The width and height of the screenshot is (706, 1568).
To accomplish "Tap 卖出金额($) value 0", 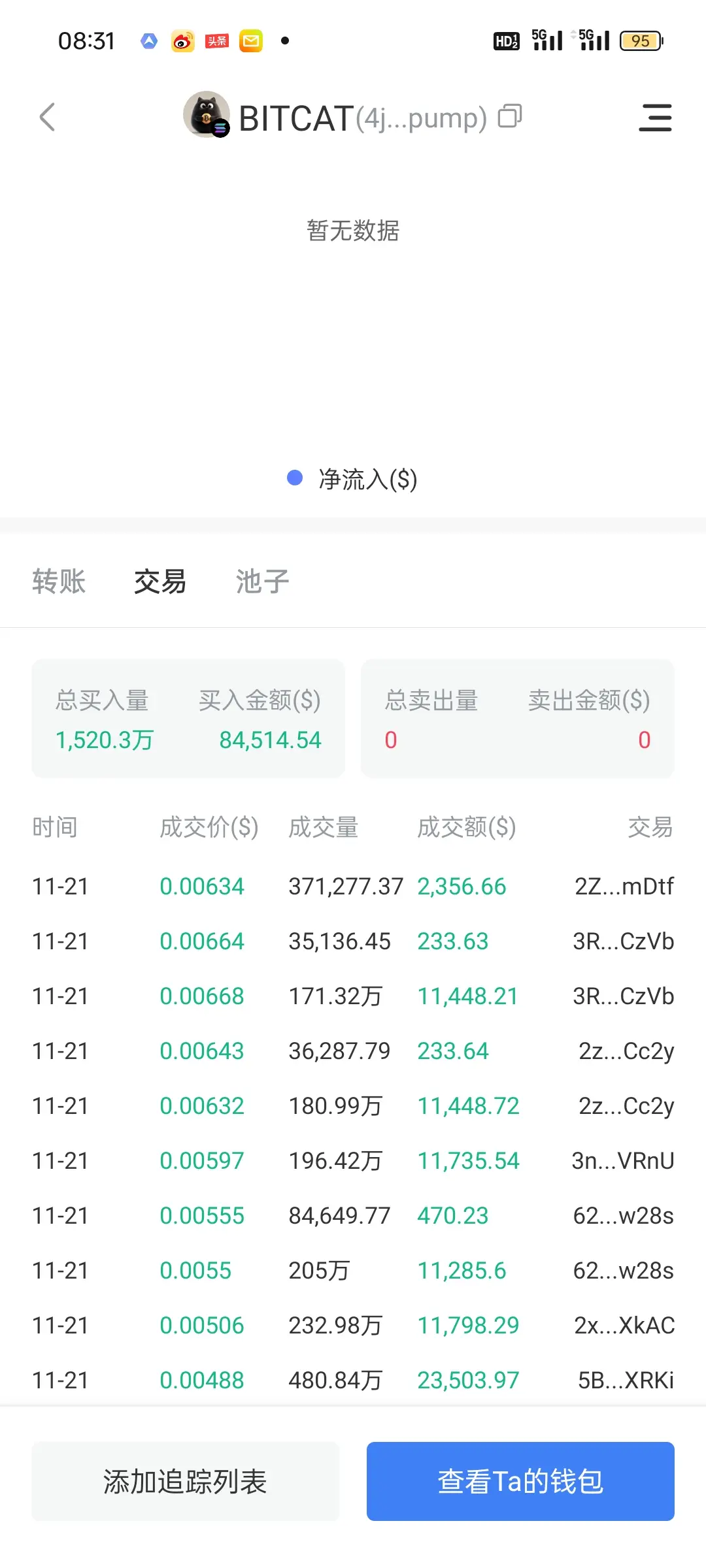I will (645, 740).
